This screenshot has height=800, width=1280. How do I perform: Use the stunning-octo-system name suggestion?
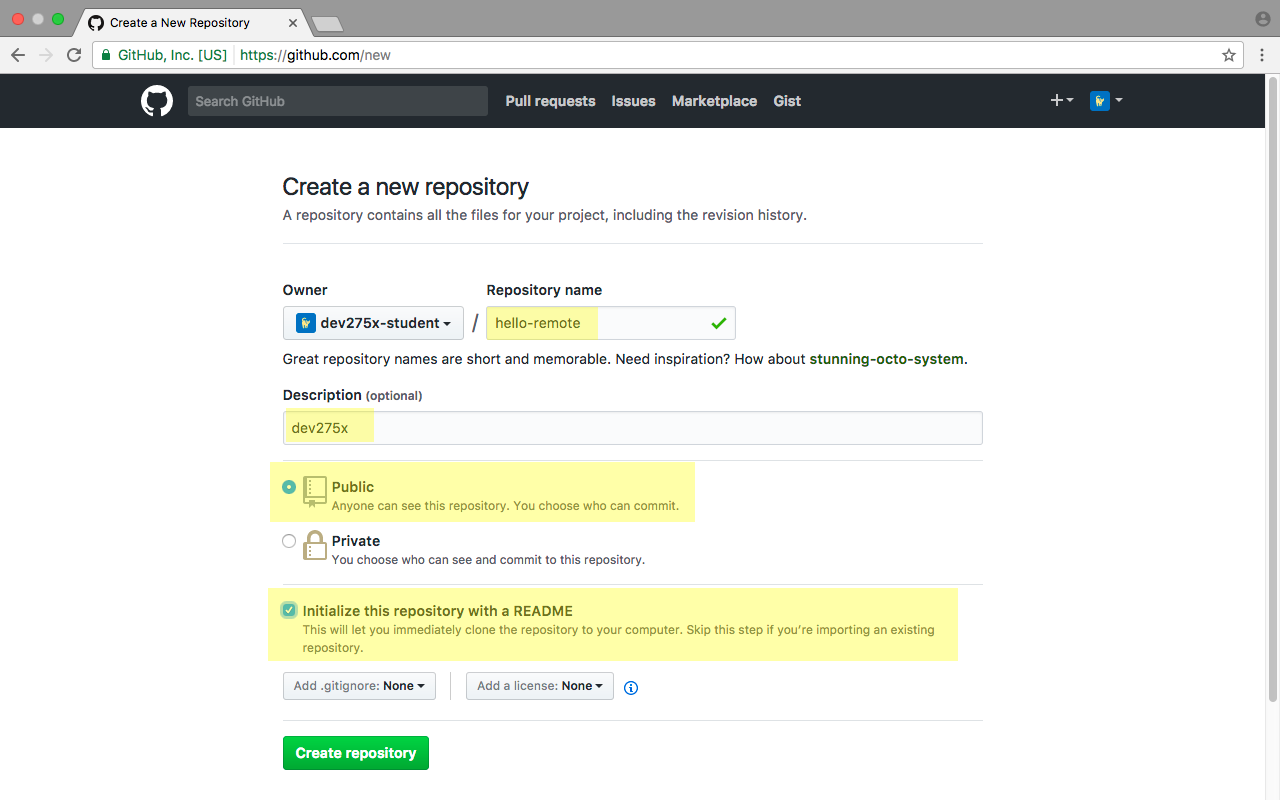point(887,359)
